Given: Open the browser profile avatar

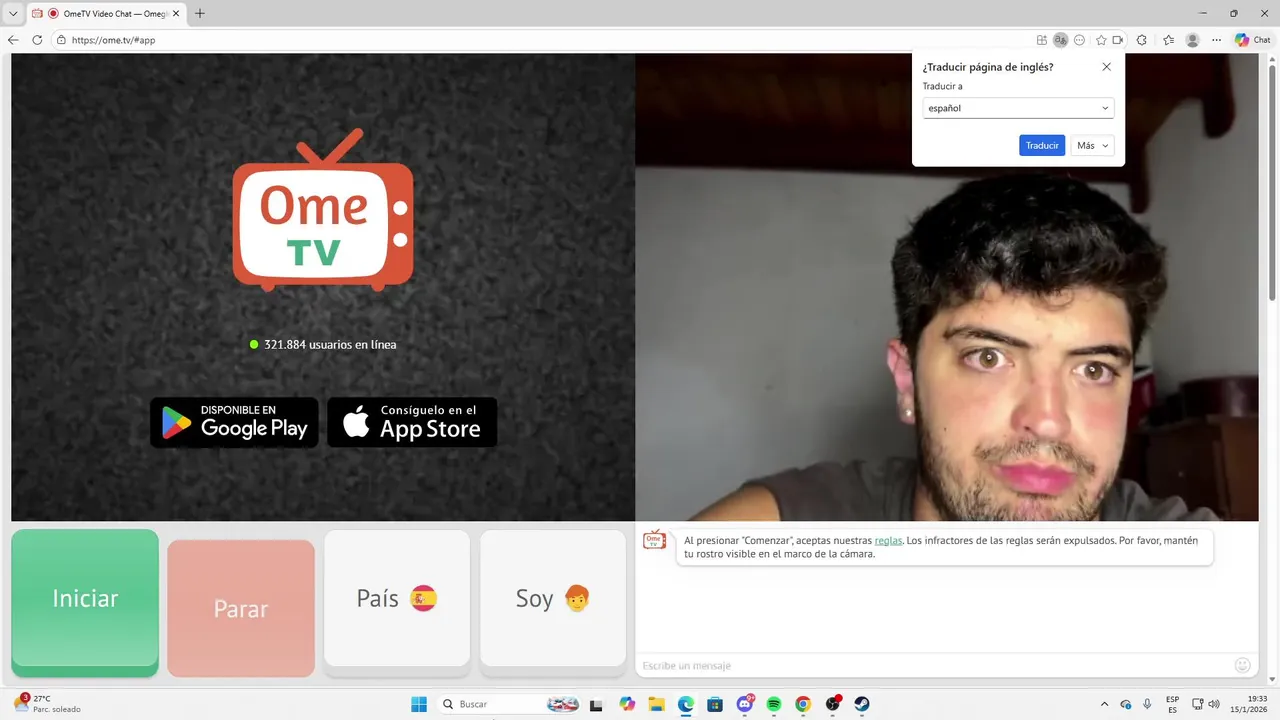Looking at the screenshot, I should (x=1192, y=40).
